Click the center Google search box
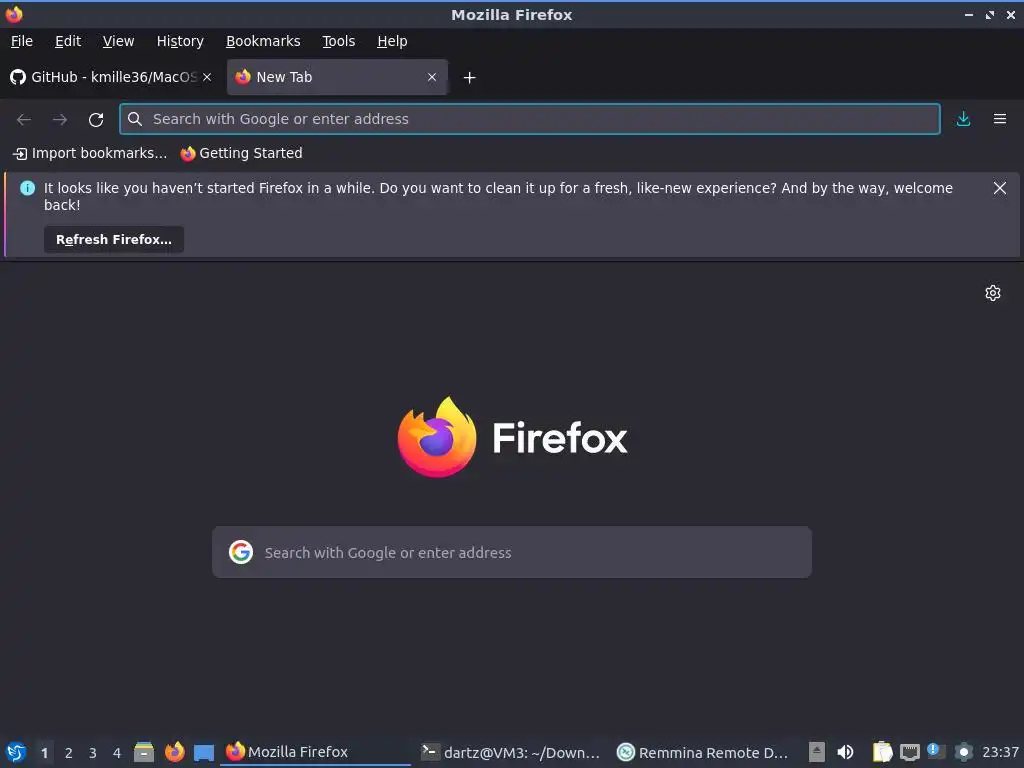 [x=512, y=552]
